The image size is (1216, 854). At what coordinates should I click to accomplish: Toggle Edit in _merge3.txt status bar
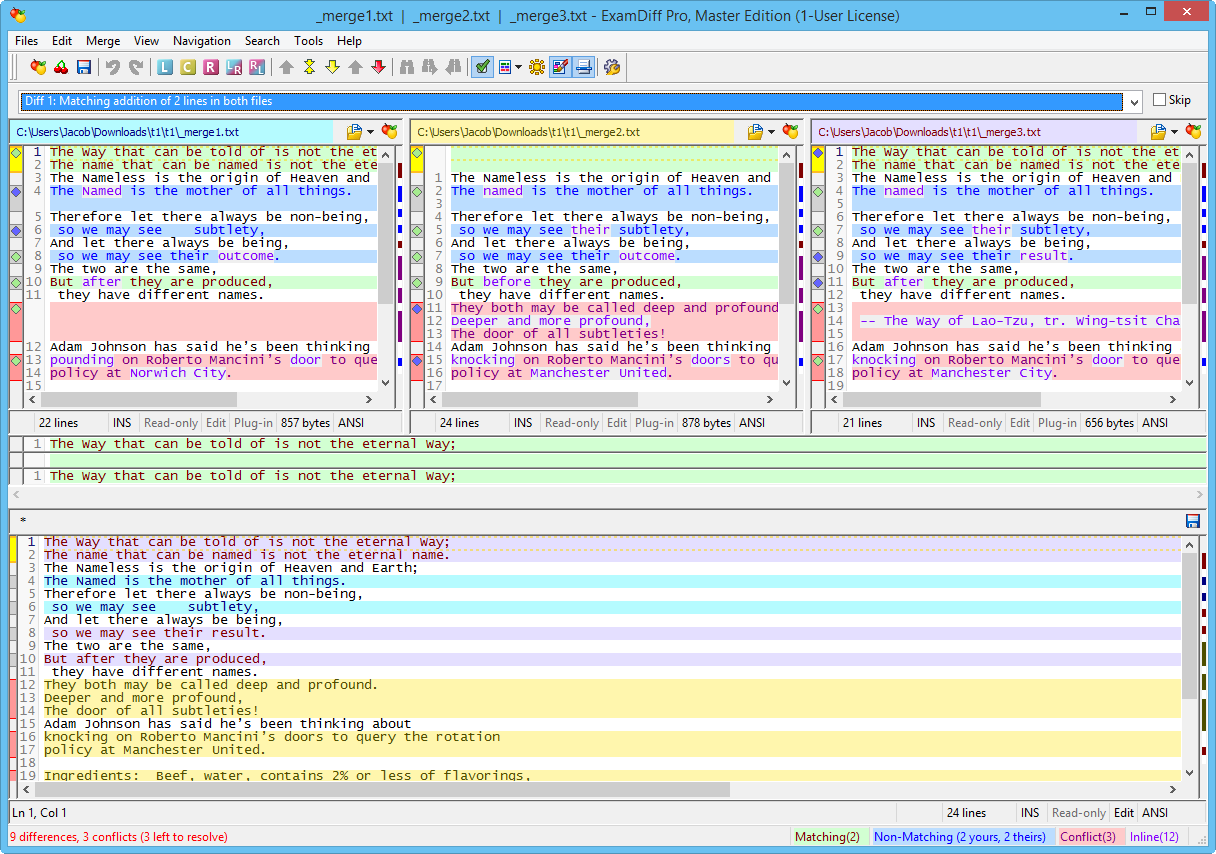click(1019, 423)
